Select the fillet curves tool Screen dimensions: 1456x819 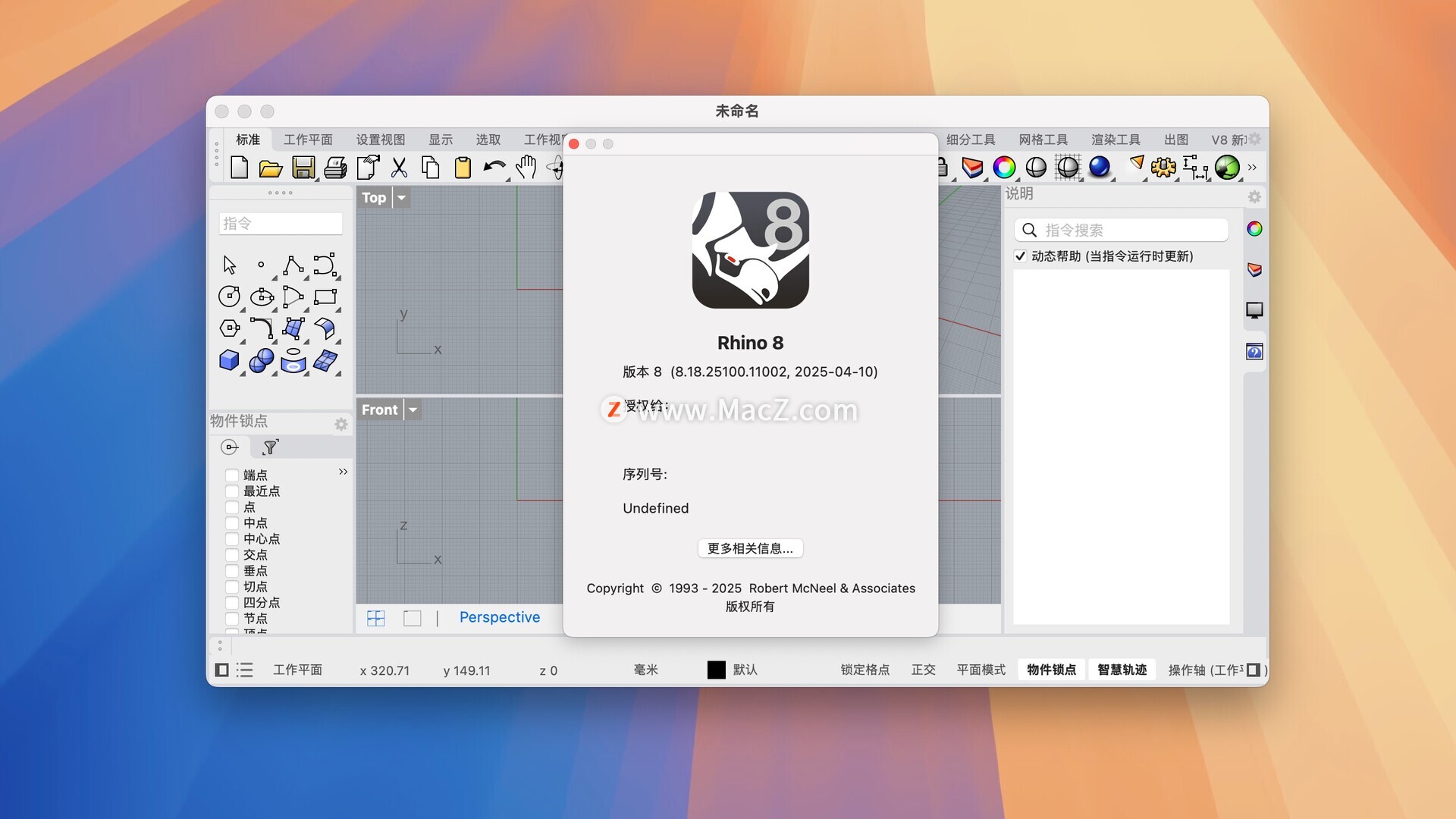[262, 328]
